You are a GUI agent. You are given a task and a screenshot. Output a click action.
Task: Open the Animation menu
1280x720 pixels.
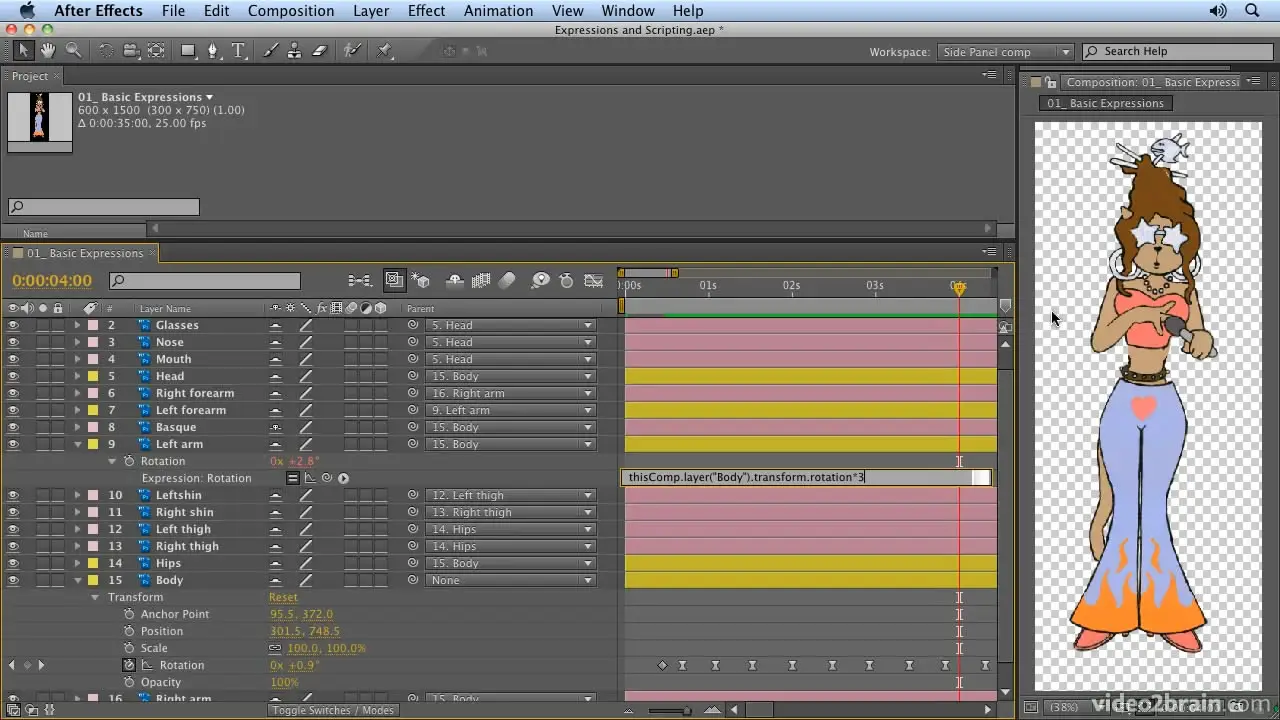click(x=498, y=11)
